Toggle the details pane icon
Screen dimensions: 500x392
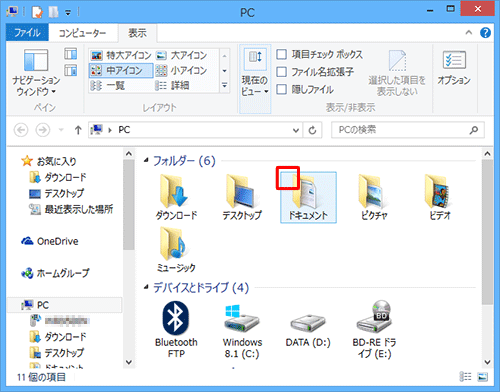71,70
